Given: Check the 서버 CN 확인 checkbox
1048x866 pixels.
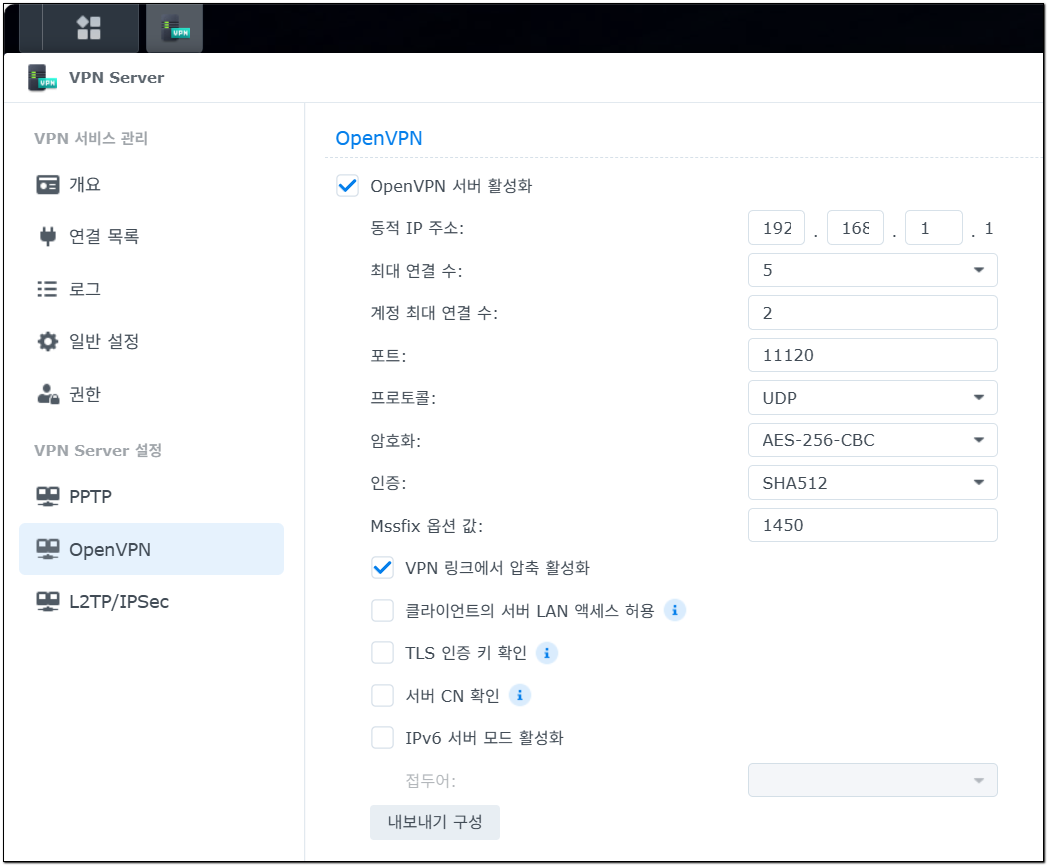Looking at the screenshot, I should point(382,695).
